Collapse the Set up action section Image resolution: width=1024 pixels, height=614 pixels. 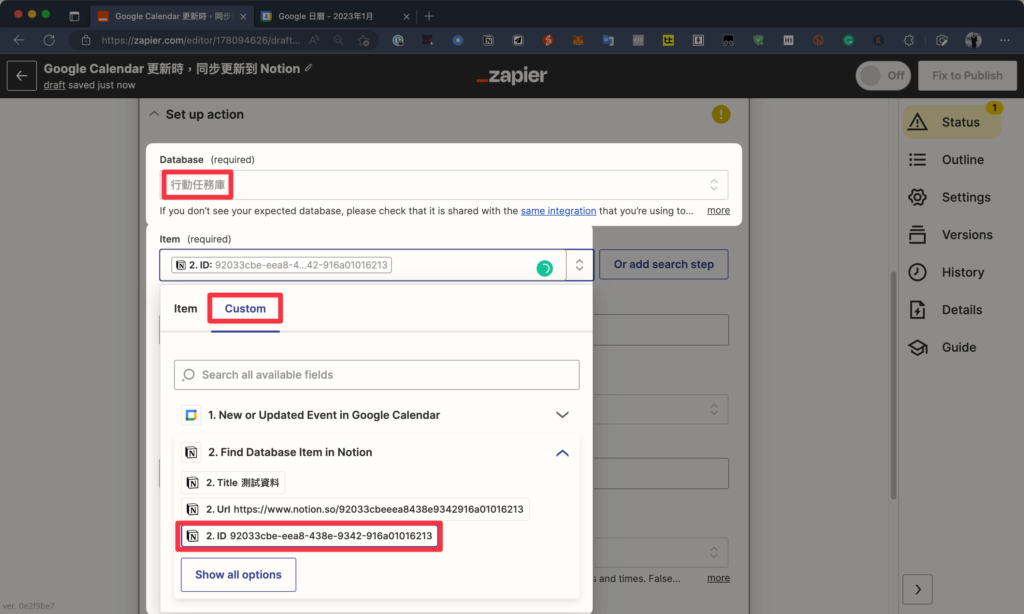[x=154, y=114]
